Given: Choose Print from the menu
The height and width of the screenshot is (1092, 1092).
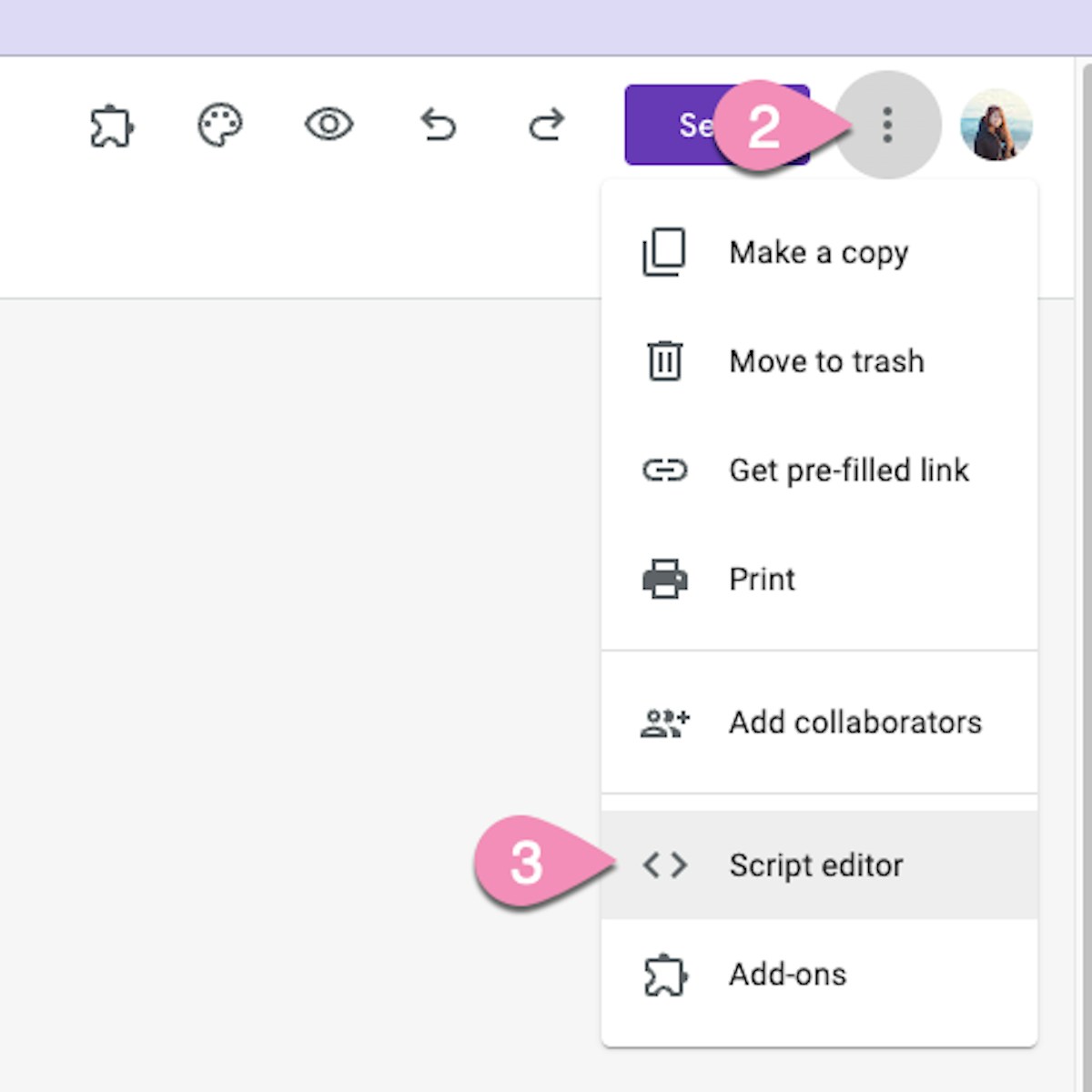Looking at the screenshot, I should 762,580.
